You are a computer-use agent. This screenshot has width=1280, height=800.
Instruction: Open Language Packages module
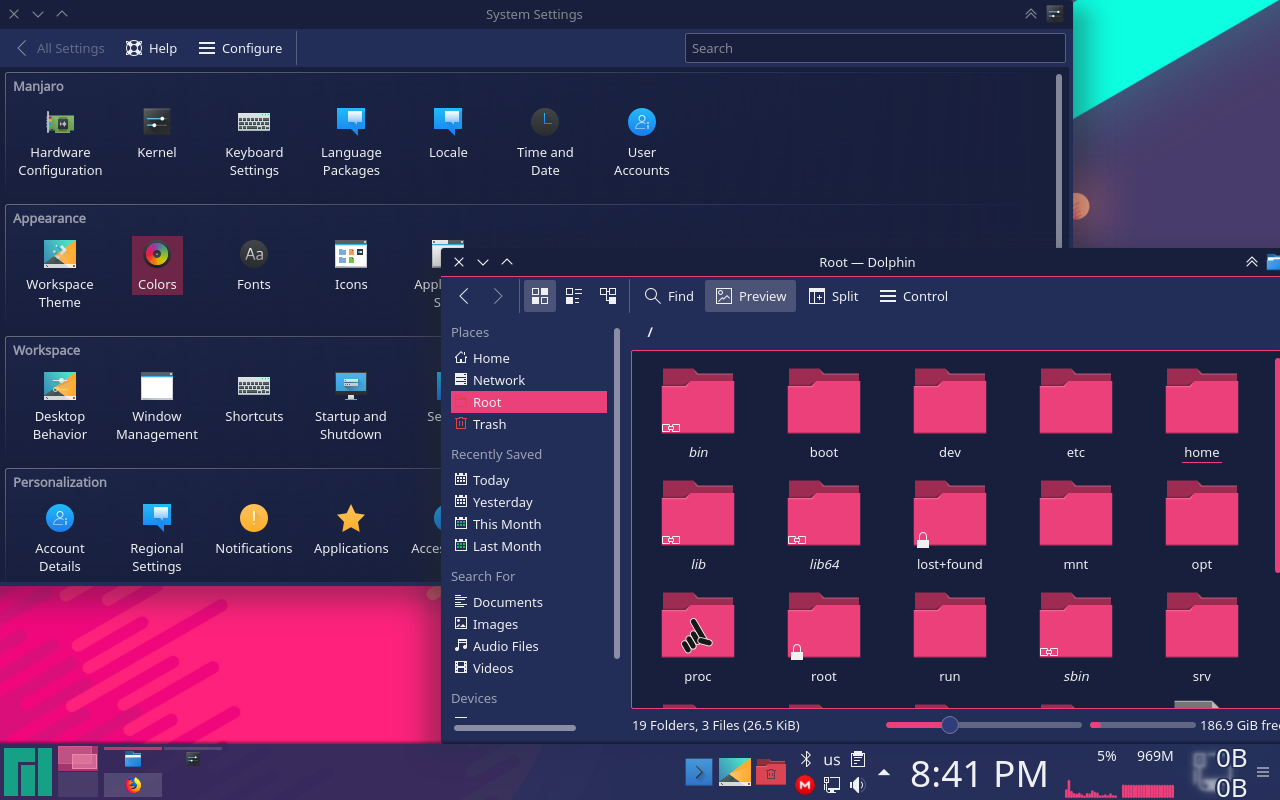pyautogui.click(x=351, y=143)
